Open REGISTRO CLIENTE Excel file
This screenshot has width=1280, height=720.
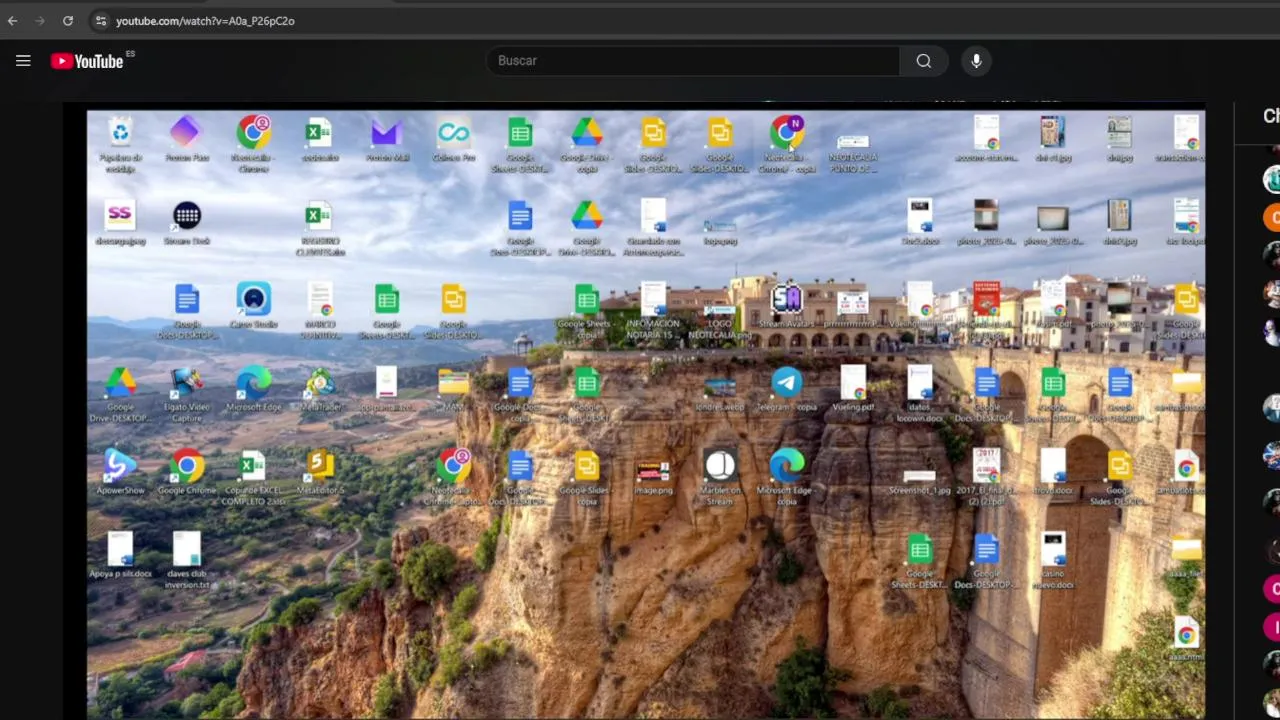(320, 228)
